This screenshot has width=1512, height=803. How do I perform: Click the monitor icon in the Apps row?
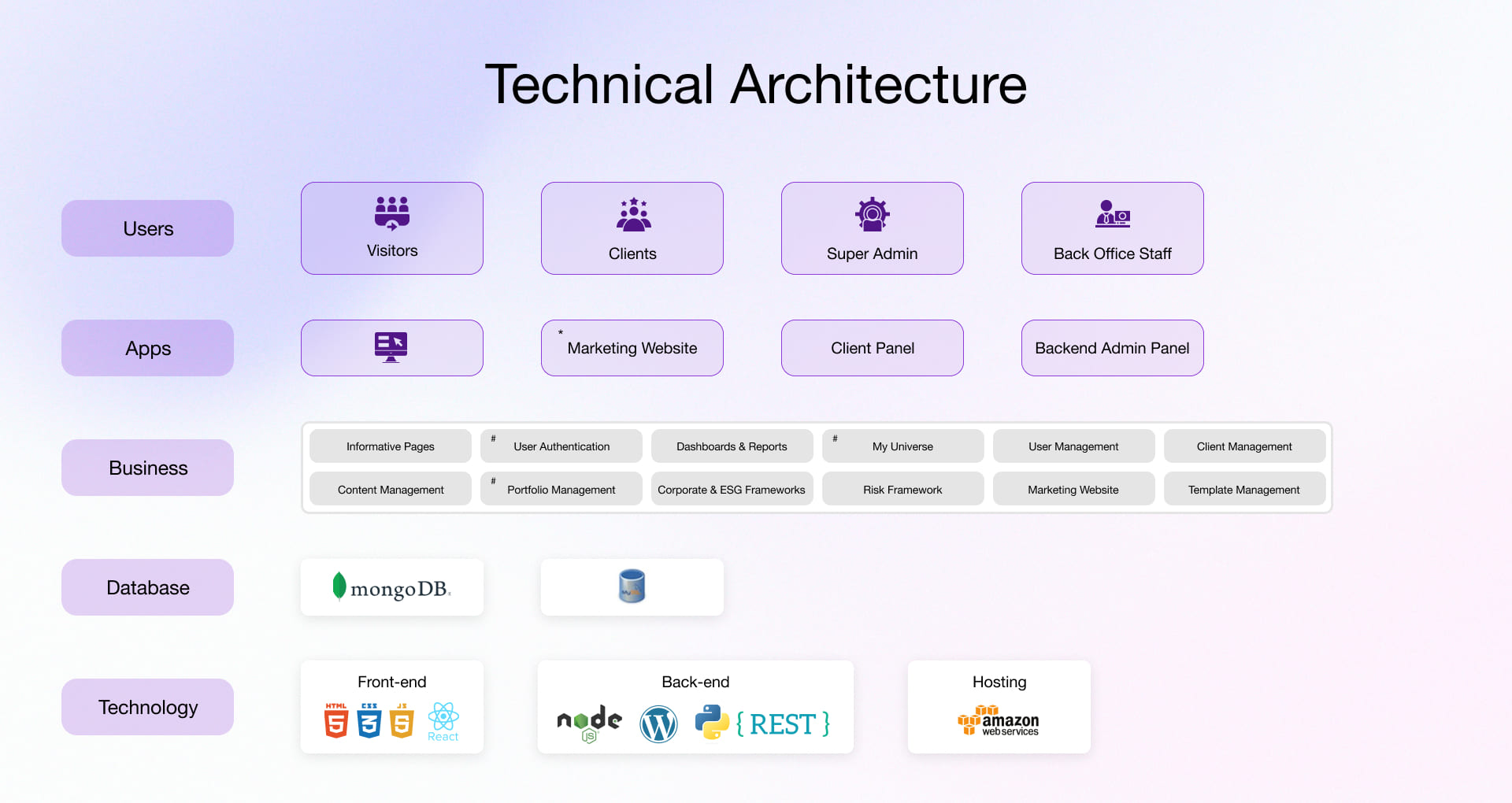tap(391, 347)
